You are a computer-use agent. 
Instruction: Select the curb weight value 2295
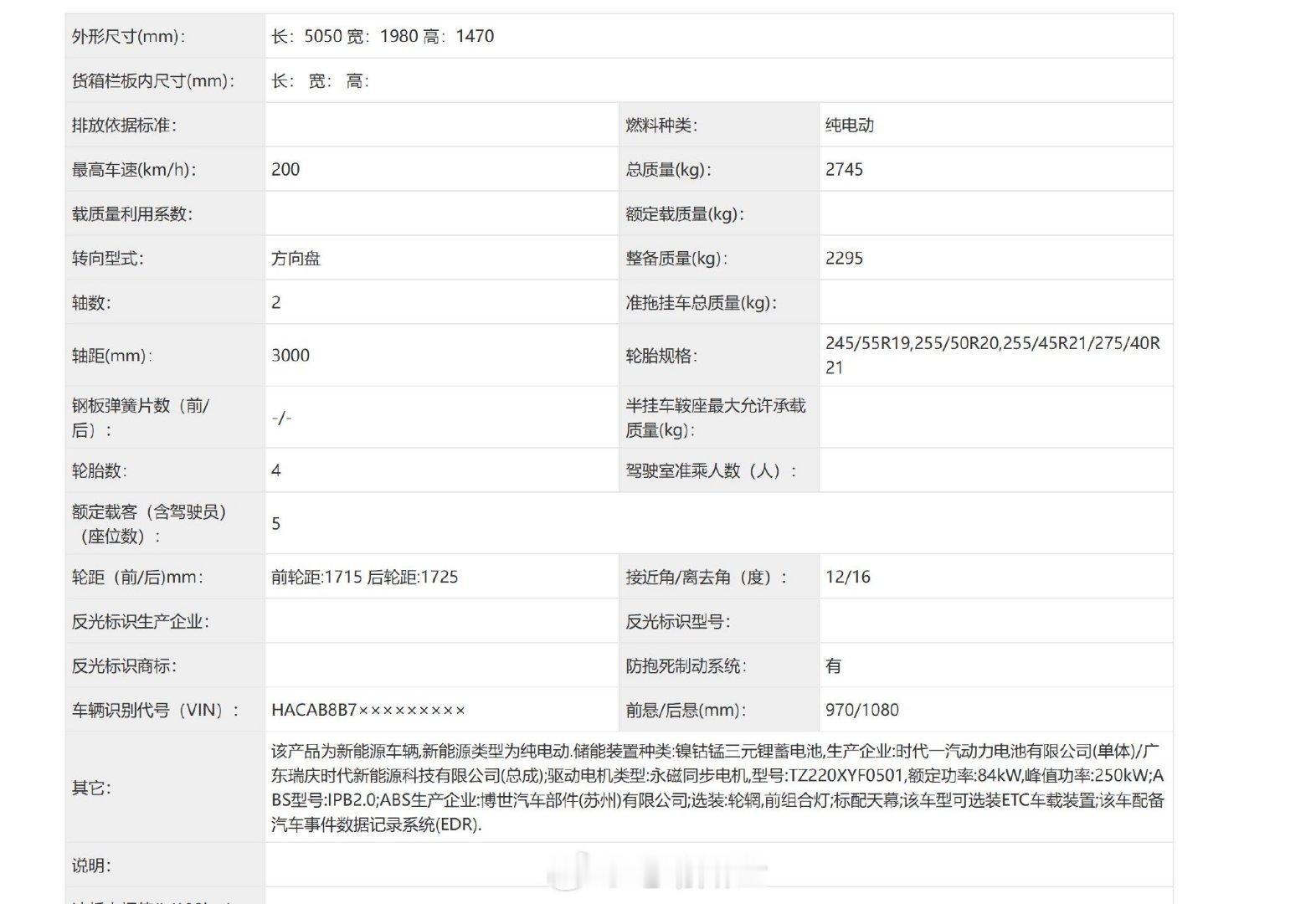844,258
